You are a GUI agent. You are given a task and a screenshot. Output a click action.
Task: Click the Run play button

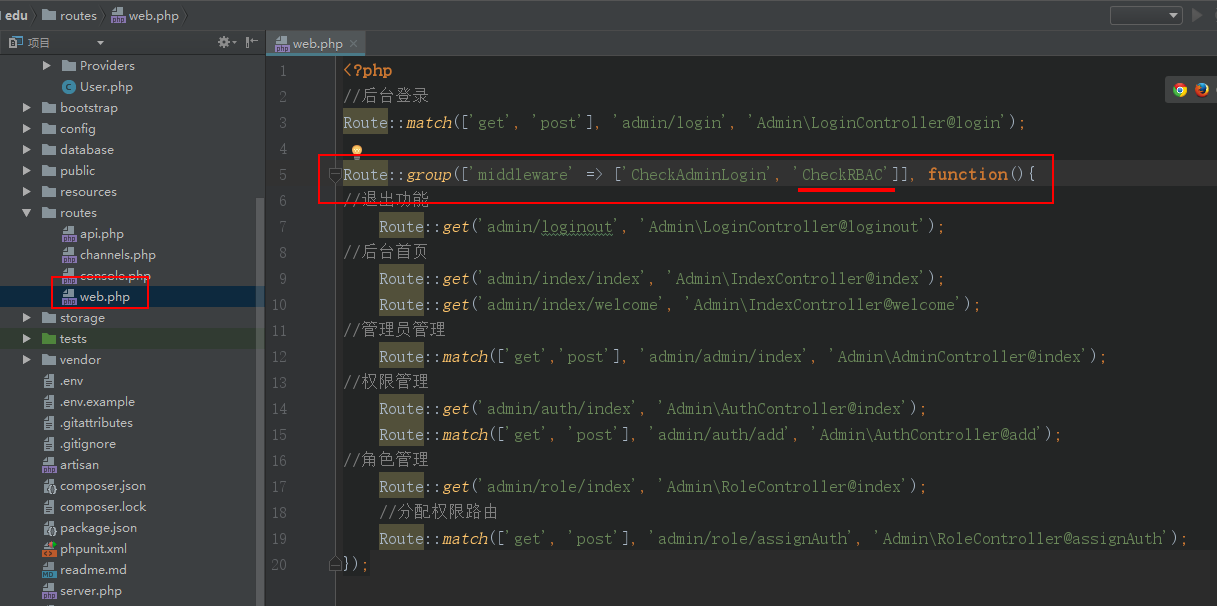pos(1197,15)
